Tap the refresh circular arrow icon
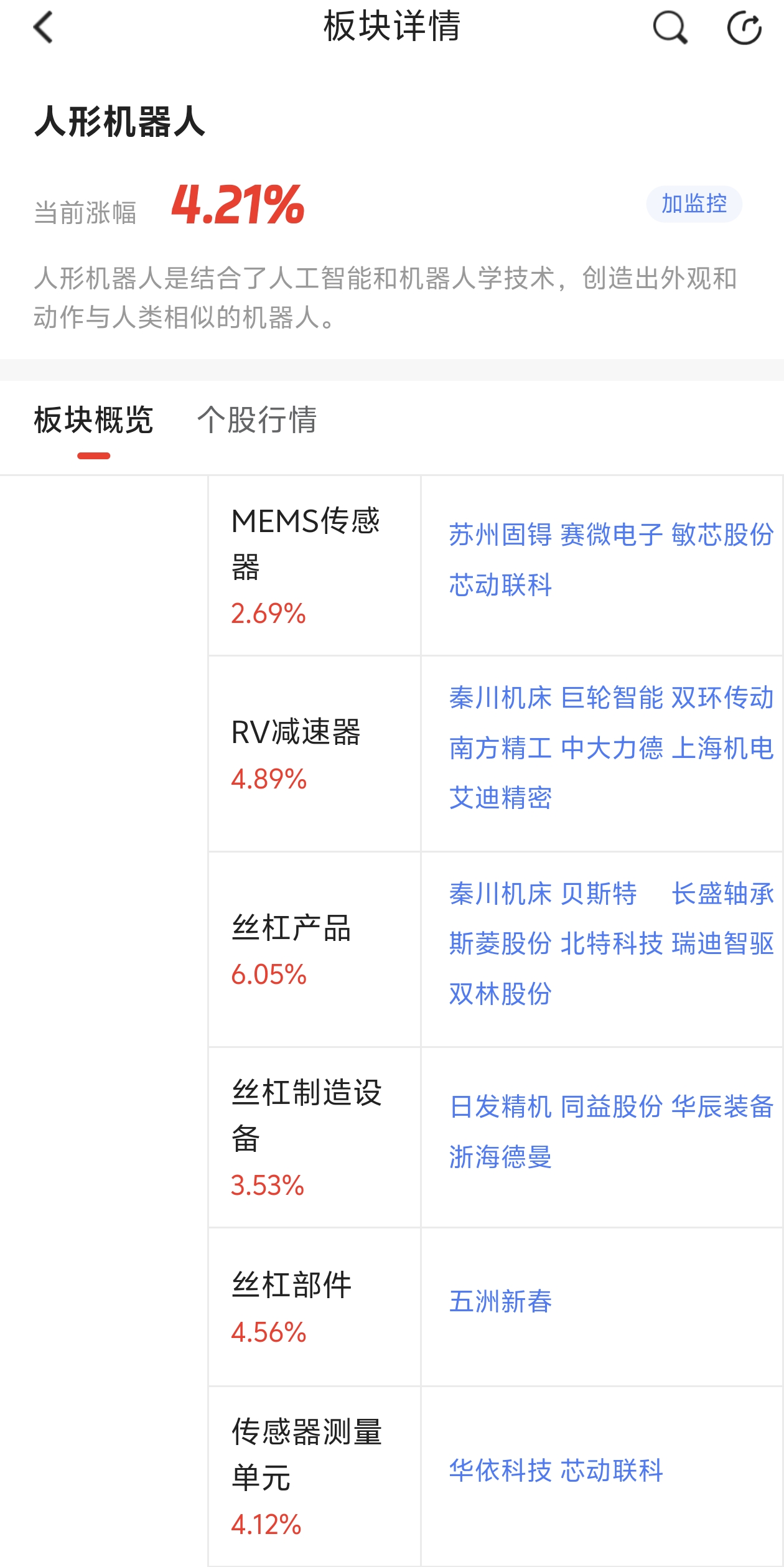784x1567 pixels. click(x=745, y=28)
